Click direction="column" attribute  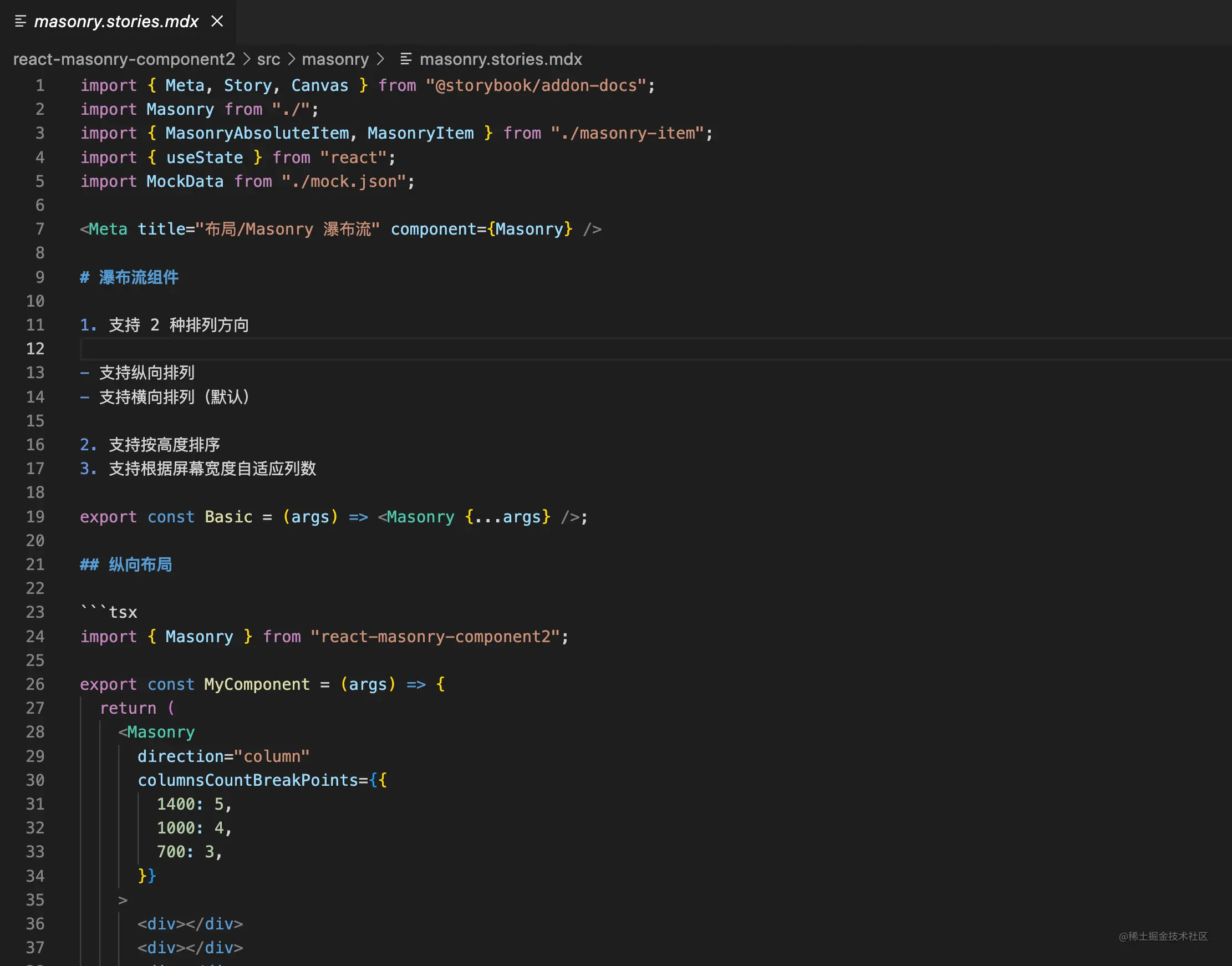(x=223, y=756)
